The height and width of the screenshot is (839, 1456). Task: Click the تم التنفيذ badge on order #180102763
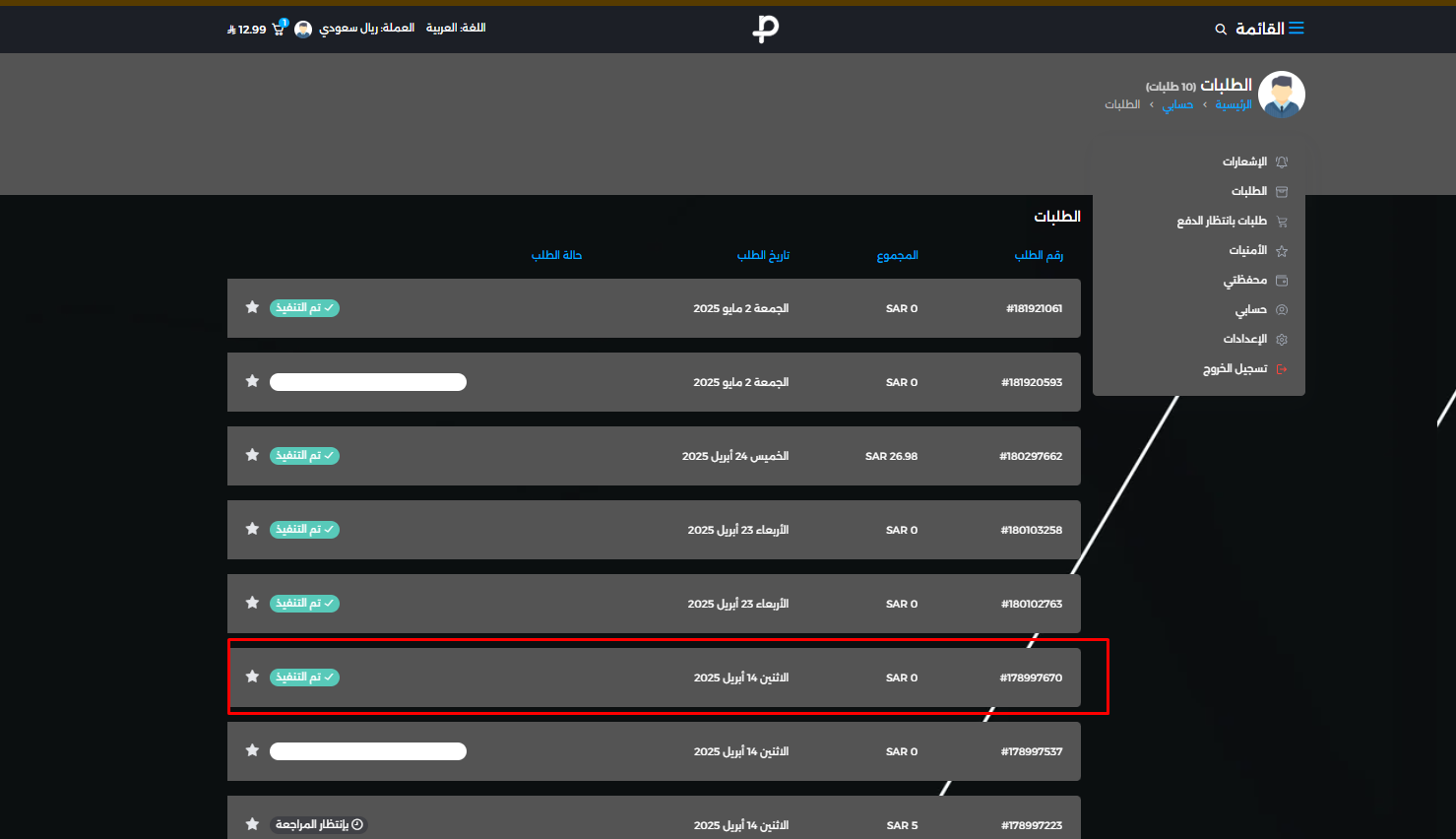[304, 603]
